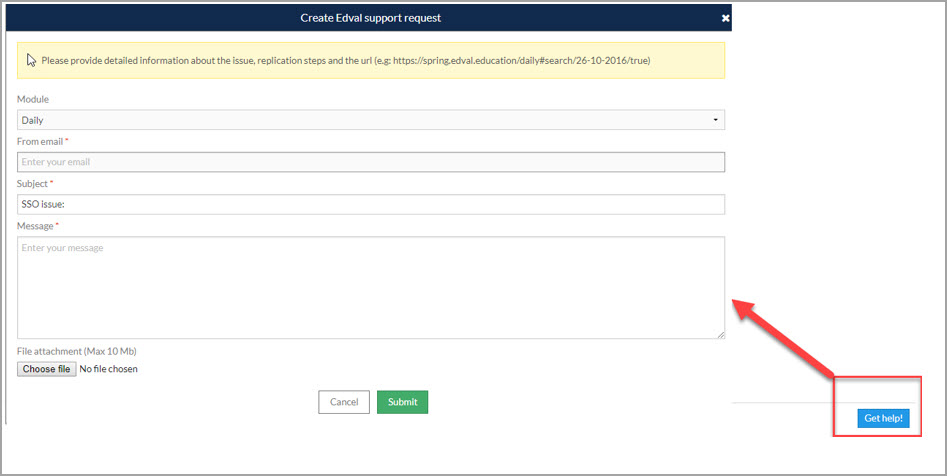Submit the support request form

tap(402, 402)
